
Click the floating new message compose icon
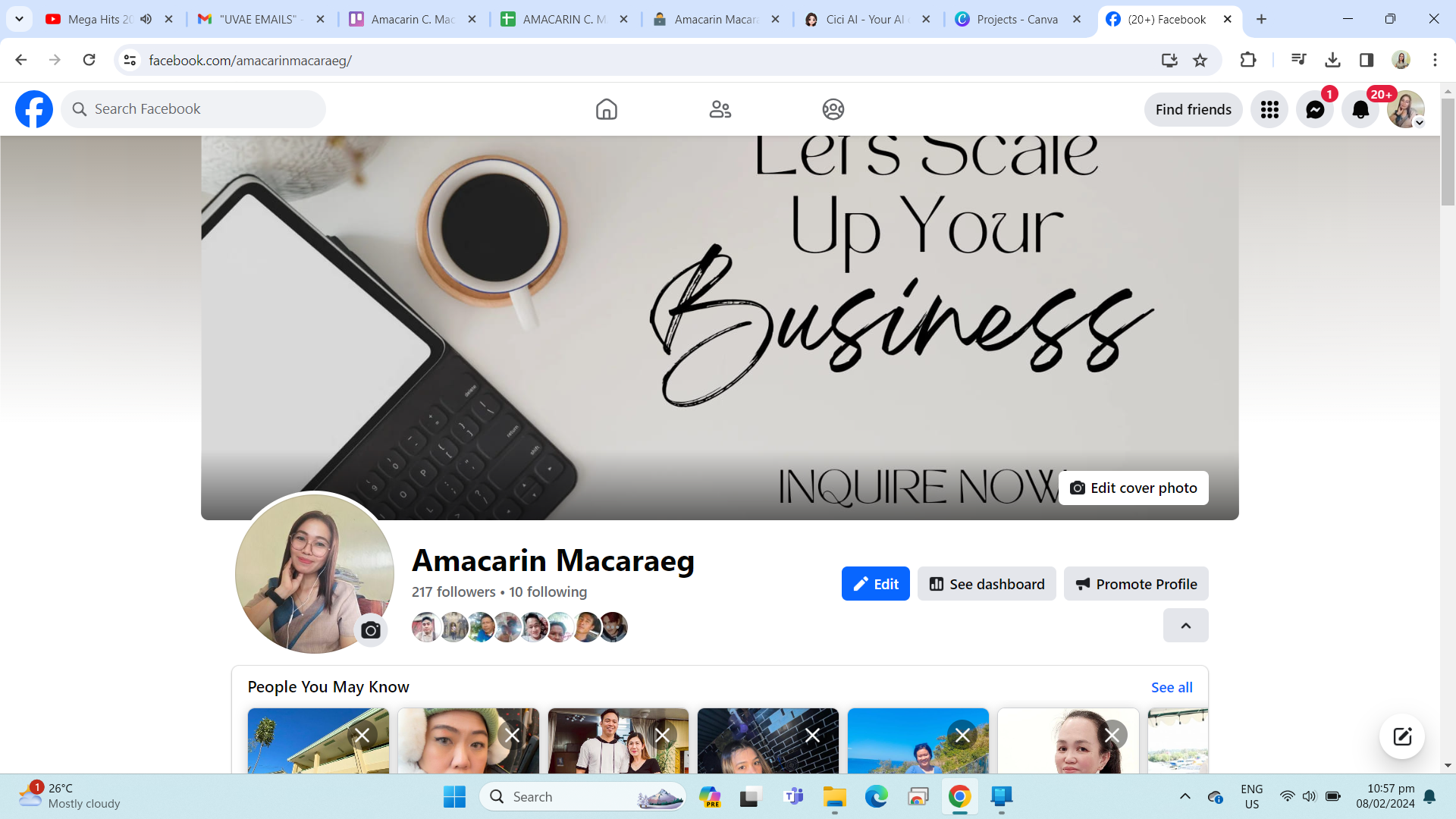[x=1401, y=736]
